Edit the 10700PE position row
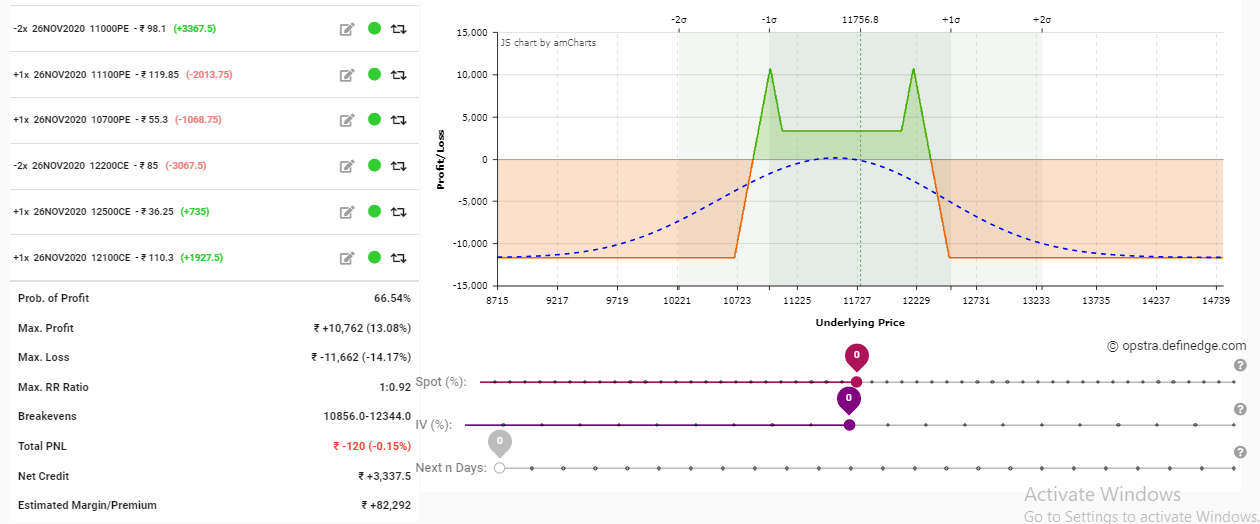The width and height of the screenshot is (1260, 524). pos(347,120)
